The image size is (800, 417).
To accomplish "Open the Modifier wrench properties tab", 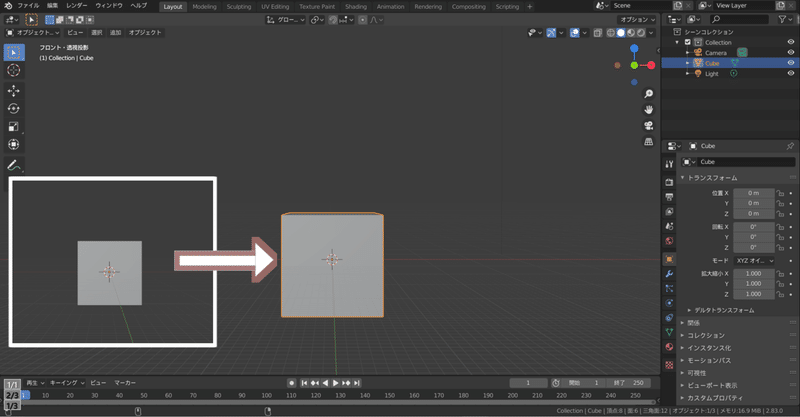I will point(669,274).
